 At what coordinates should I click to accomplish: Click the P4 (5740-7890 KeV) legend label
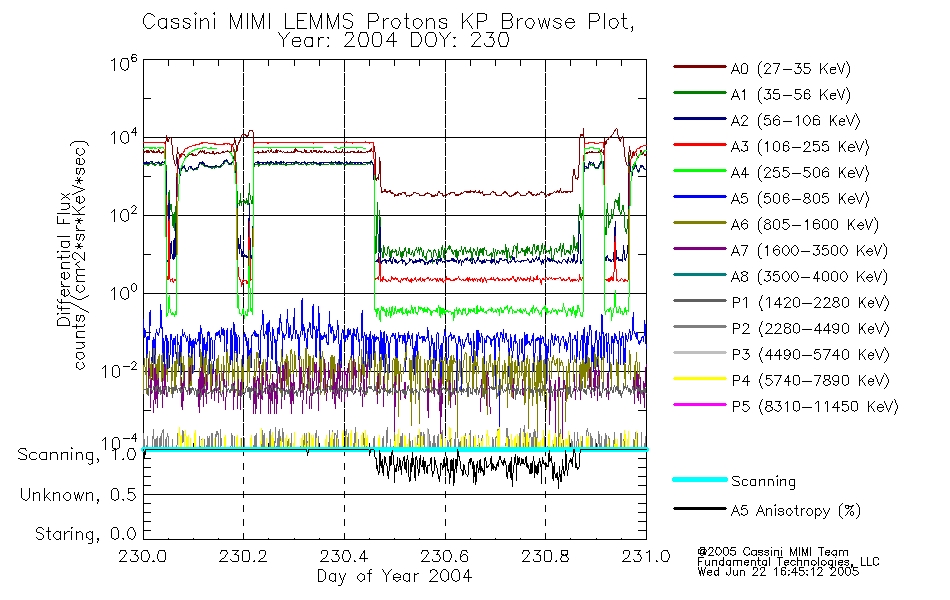coord(810,381)
